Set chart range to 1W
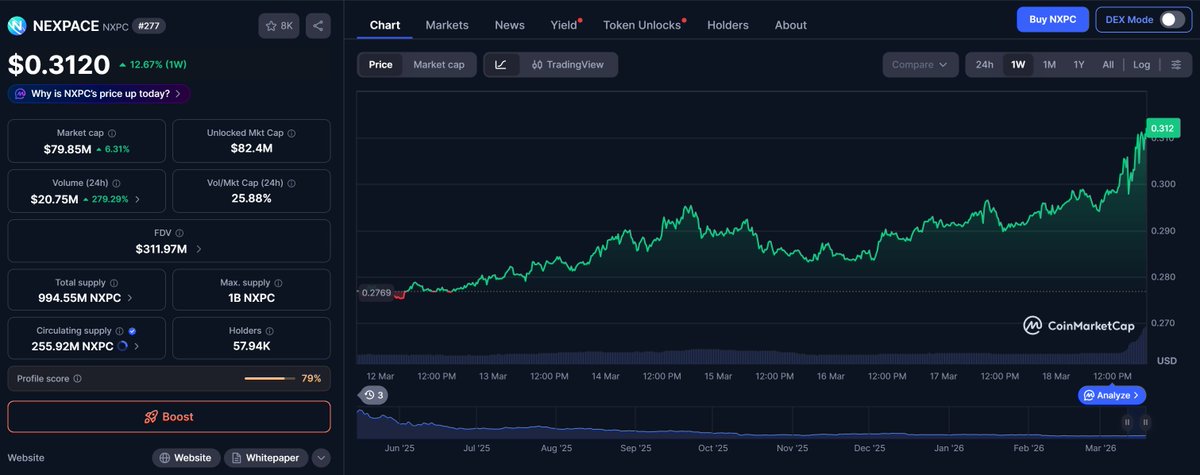The width and height of the screenshot is (1200, 475). pyautogui.click(x=1018, y=65)
